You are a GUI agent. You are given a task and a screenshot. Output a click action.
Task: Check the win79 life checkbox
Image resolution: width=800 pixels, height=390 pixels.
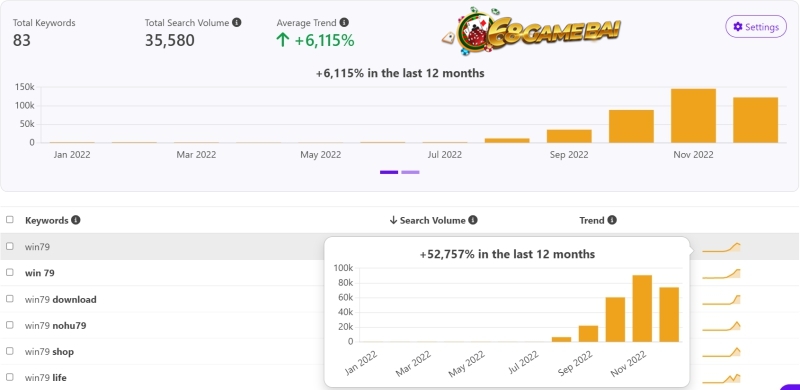point(10,377)
